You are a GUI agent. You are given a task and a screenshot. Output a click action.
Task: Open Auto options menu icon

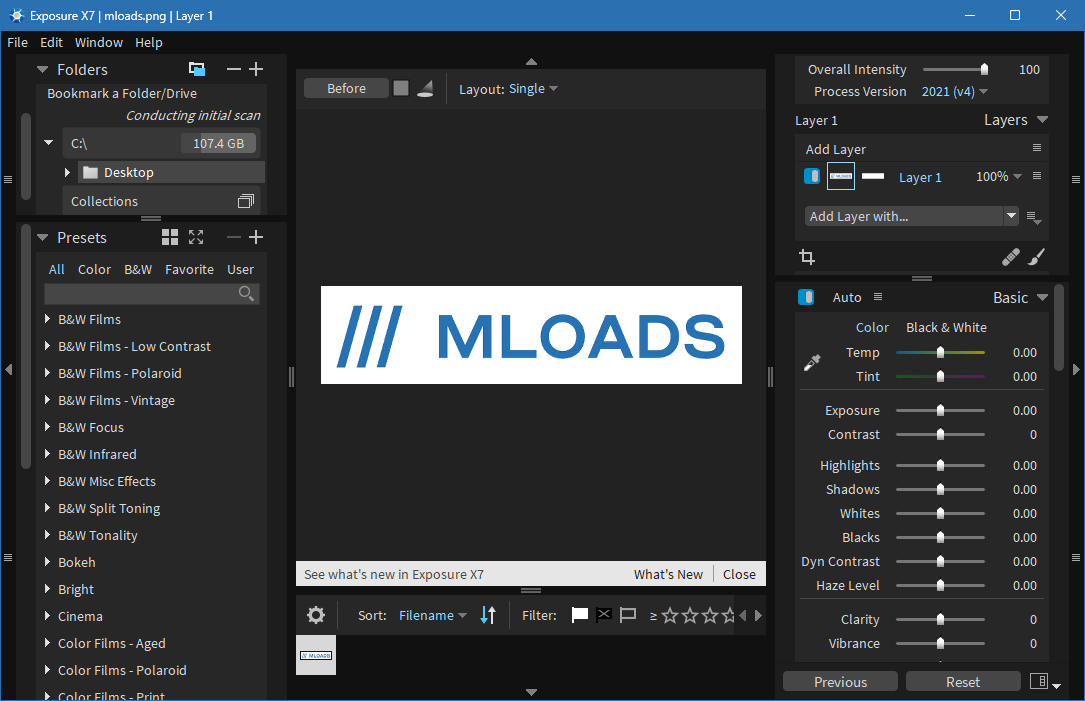878,297
